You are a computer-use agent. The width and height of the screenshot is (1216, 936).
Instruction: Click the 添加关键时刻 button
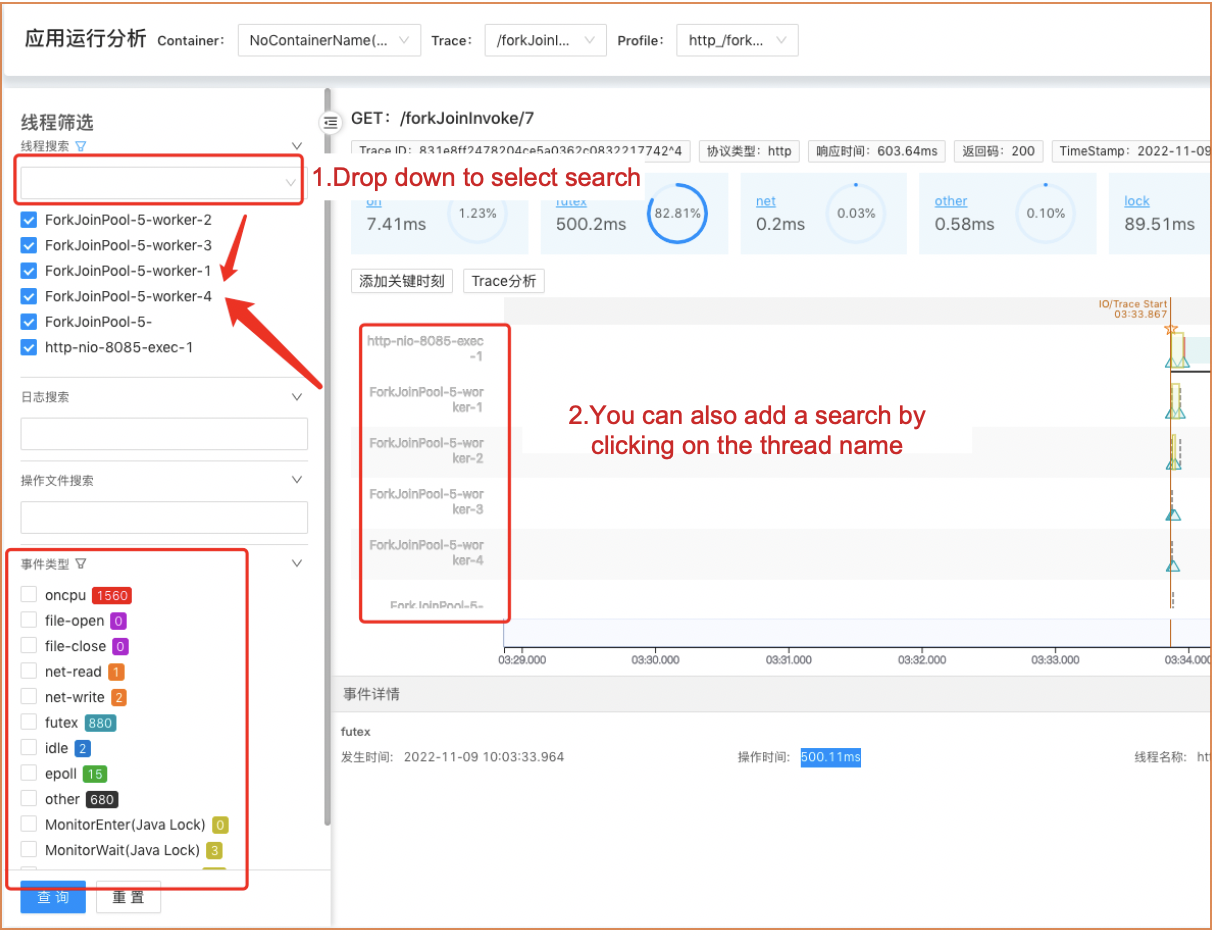(x=402, y=281)
